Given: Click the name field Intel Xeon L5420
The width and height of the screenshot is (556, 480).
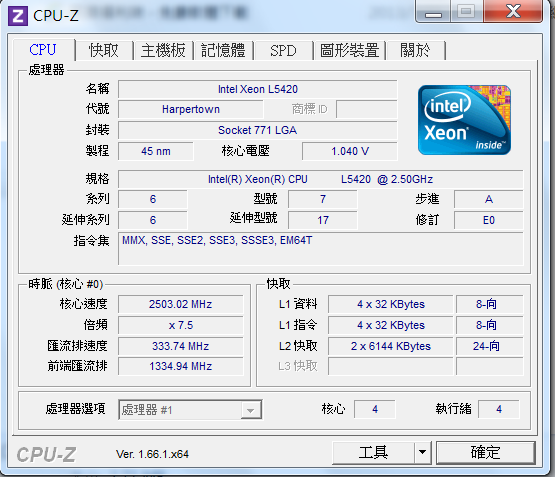Looking at the screenshot, I should point(258,89).
